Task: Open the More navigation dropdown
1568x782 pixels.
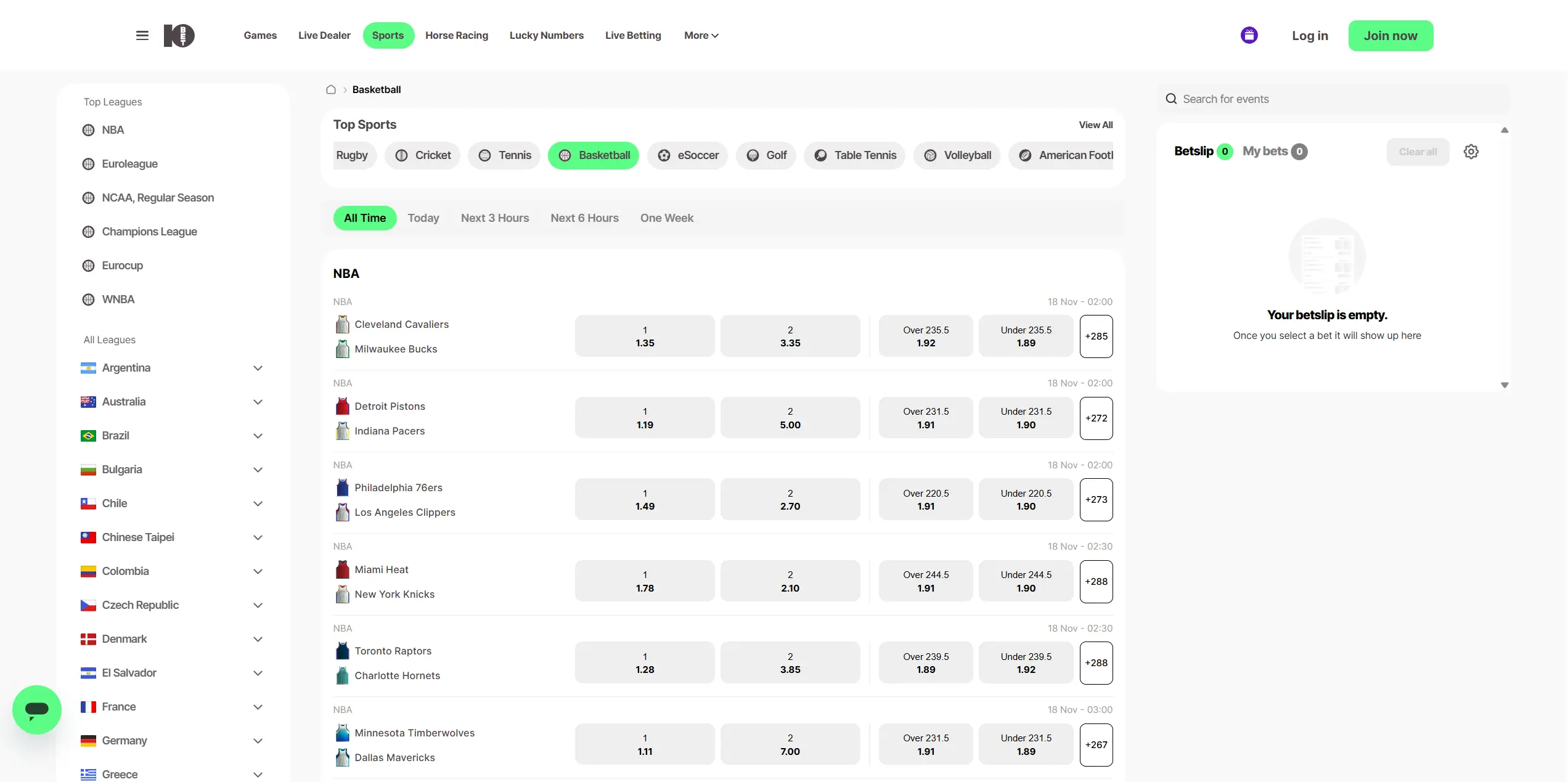Action: pyautogui.click(x=701, y=35)
